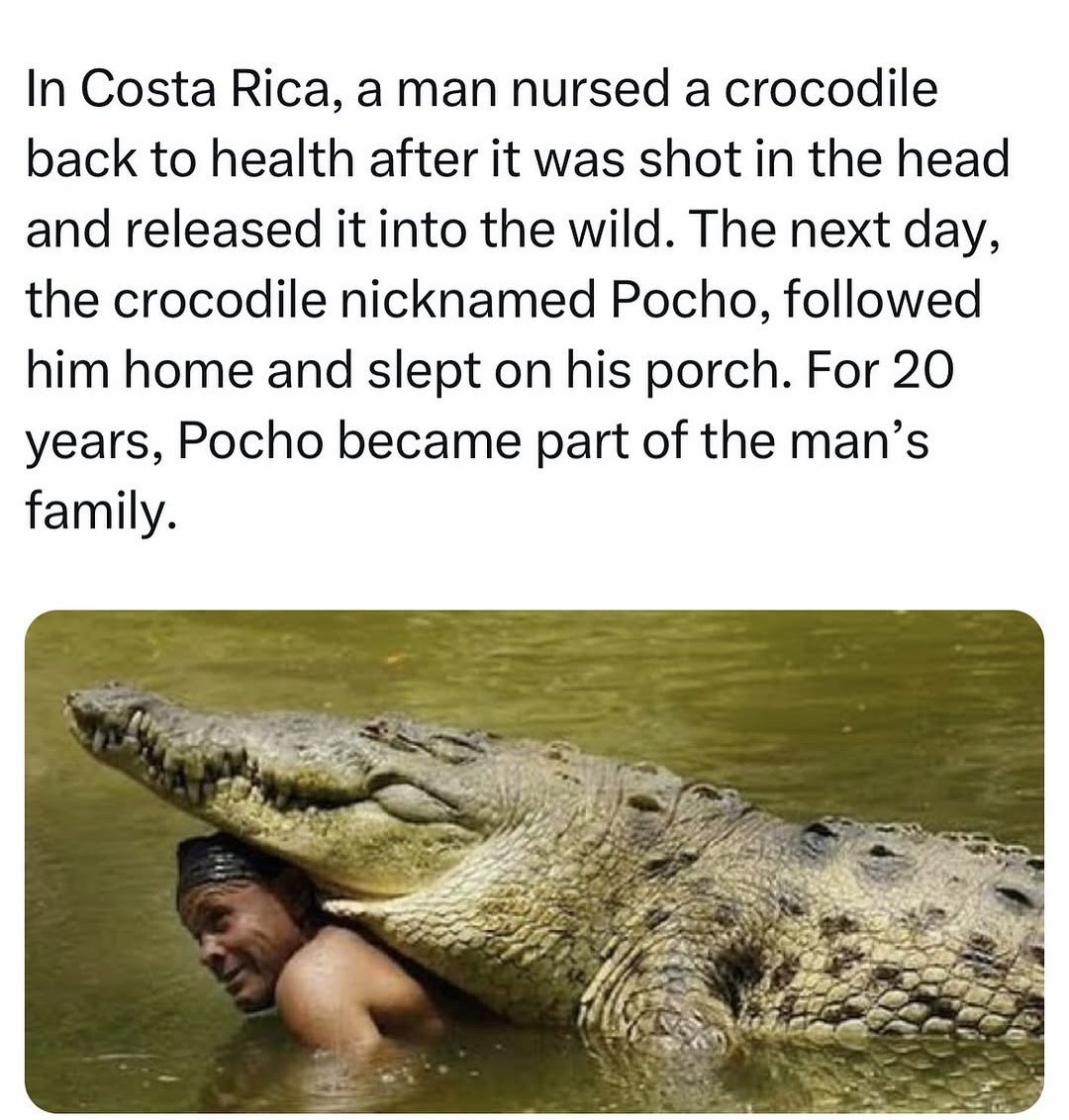Click the word "family." on the last line

101,511
